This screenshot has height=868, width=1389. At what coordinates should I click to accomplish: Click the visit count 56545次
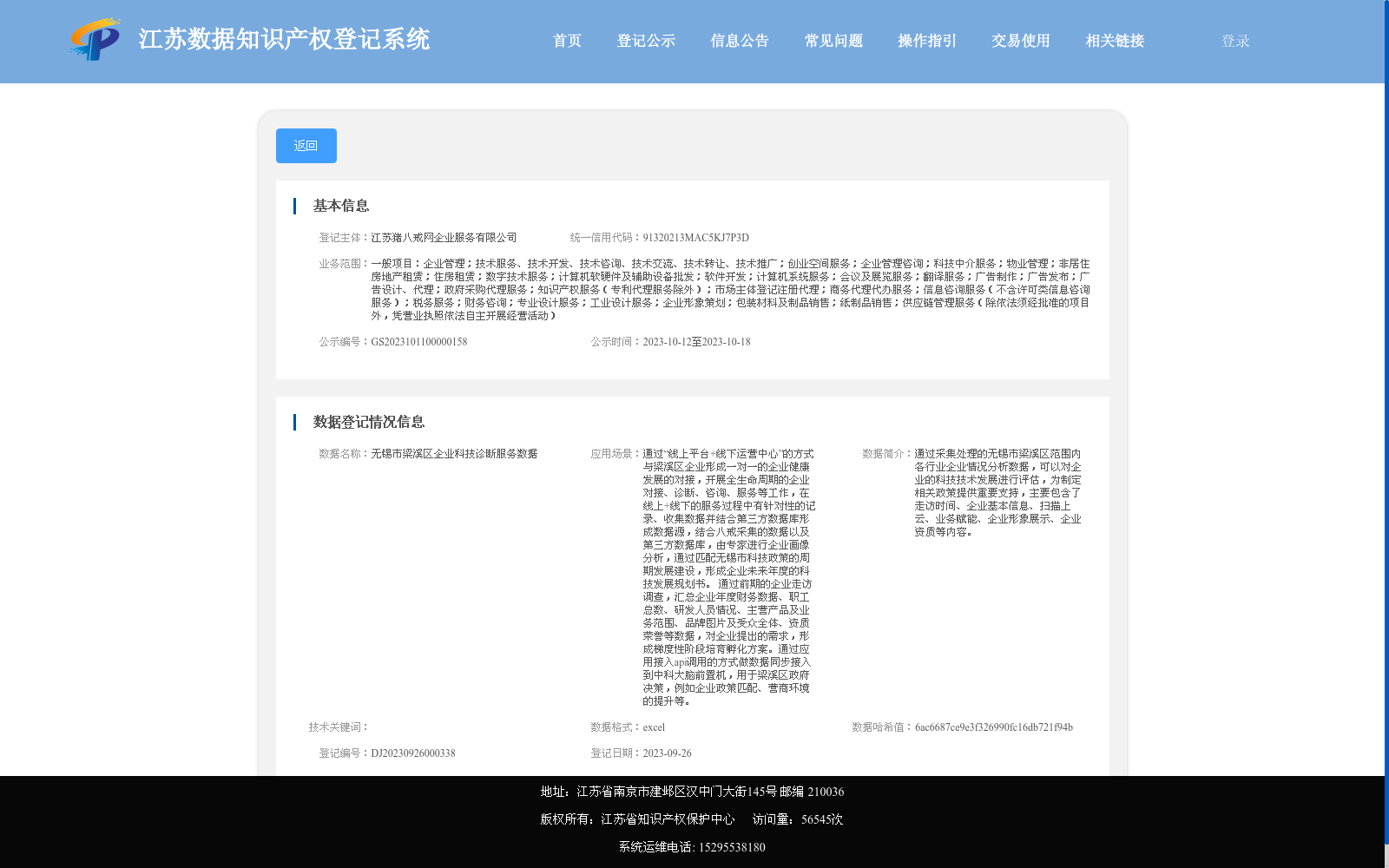tap(822, 819)
